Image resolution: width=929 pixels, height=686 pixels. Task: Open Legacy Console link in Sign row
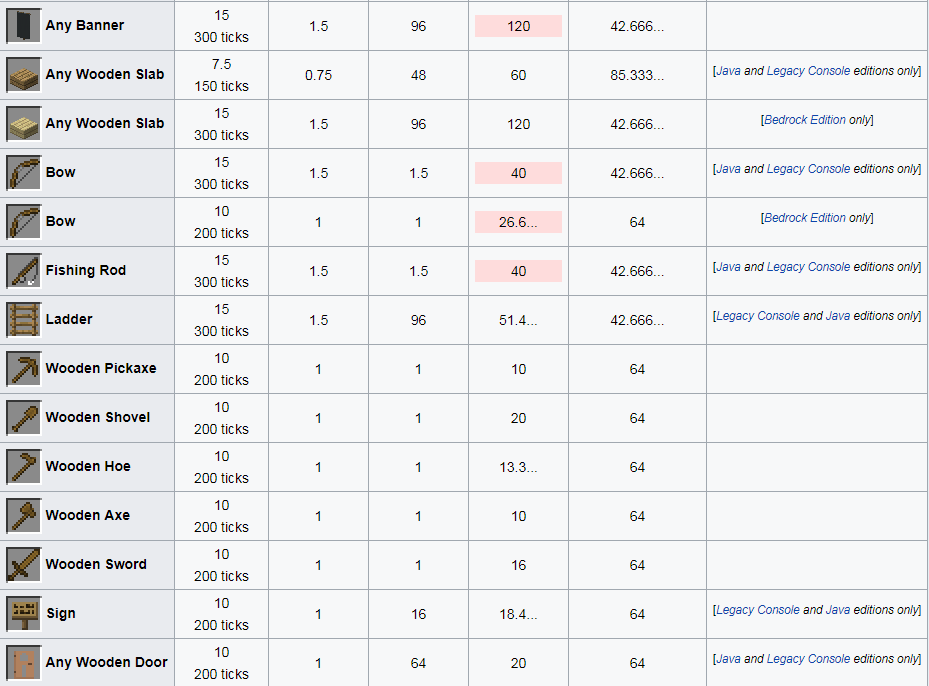pyautogui.click(x=757, y=610)
